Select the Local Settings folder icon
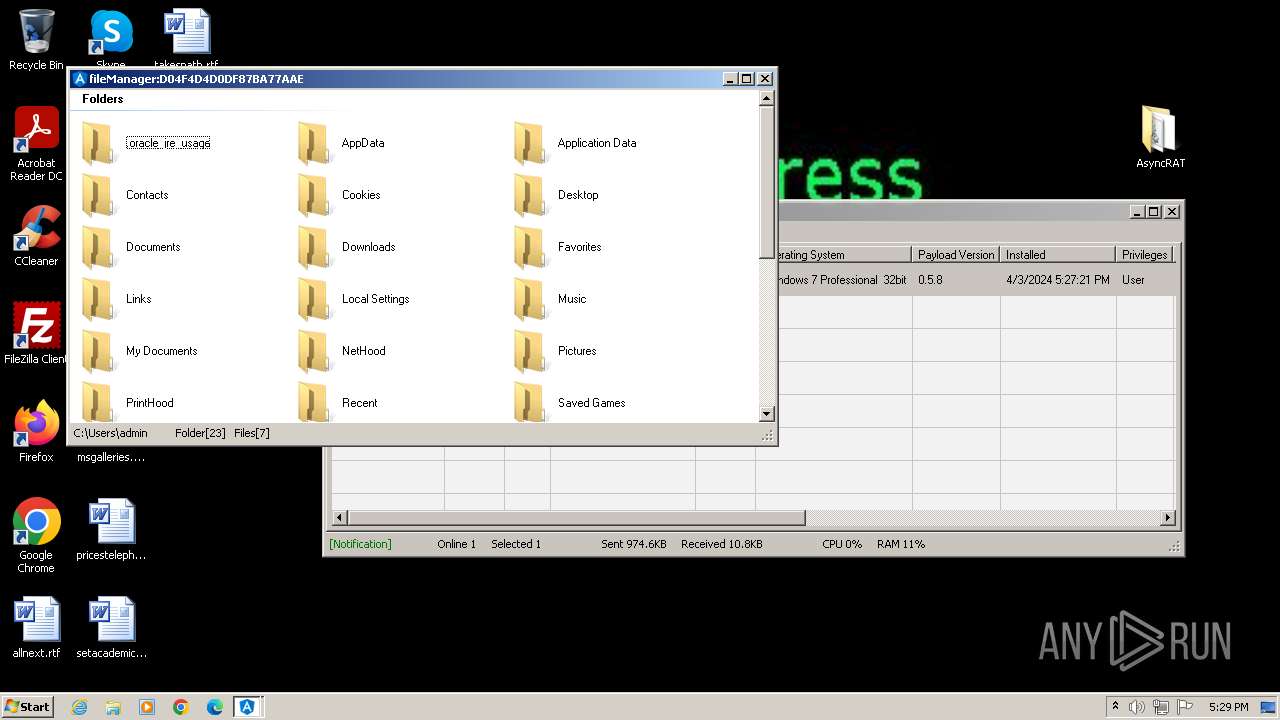Viewport: 1280px width, 720px height. point(314,299)
